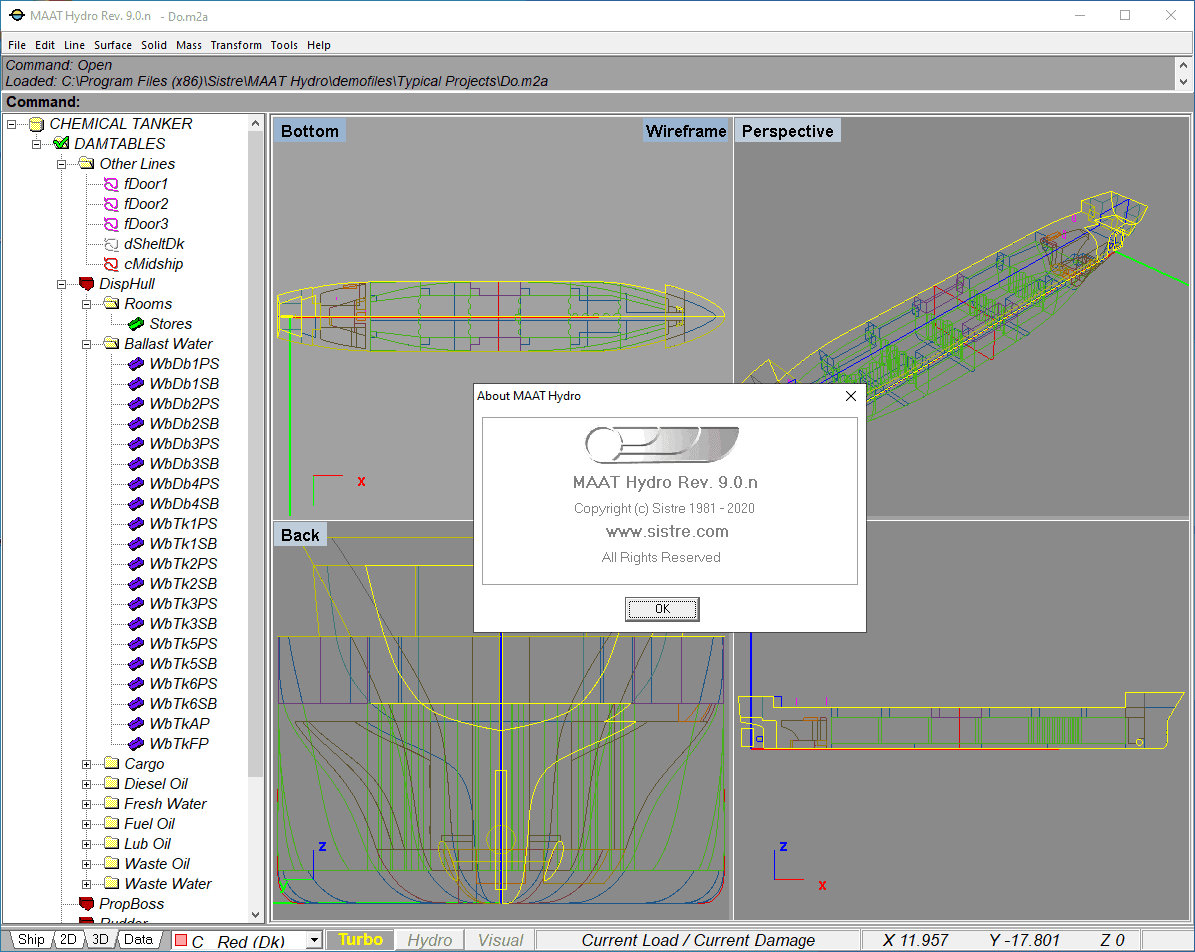
Task: Click the Wireframe view mode label
Action: pyautogui.click(x=685, y=131)
